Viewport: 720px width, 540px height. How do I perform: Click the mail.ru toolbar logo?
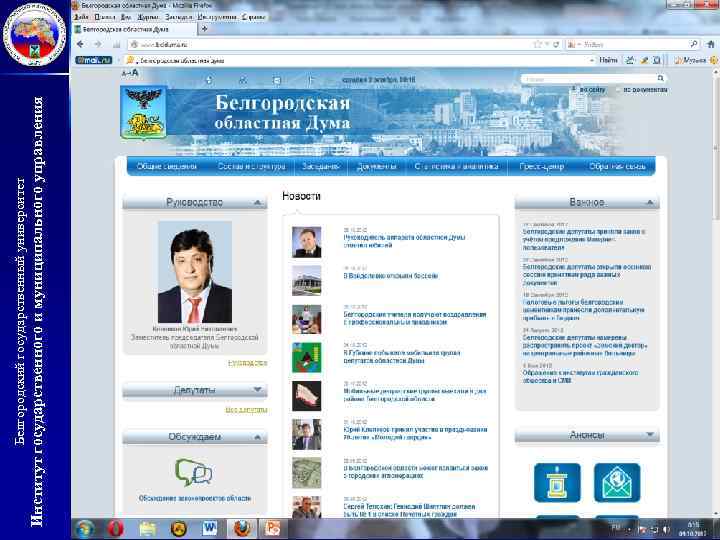point(94,60)
